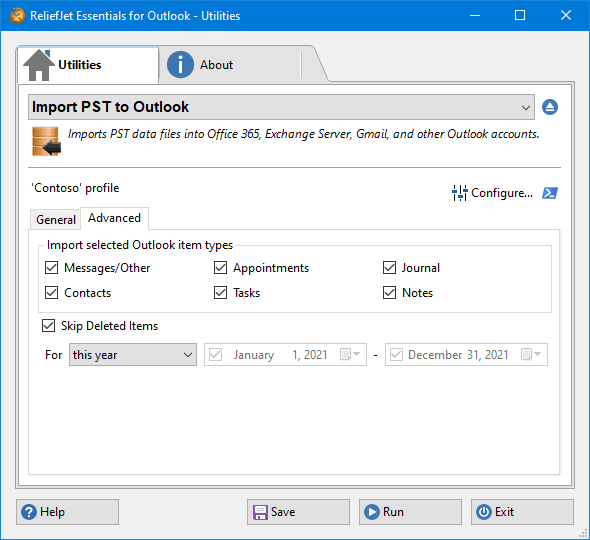Toggle the December end date checkbox

397,354
